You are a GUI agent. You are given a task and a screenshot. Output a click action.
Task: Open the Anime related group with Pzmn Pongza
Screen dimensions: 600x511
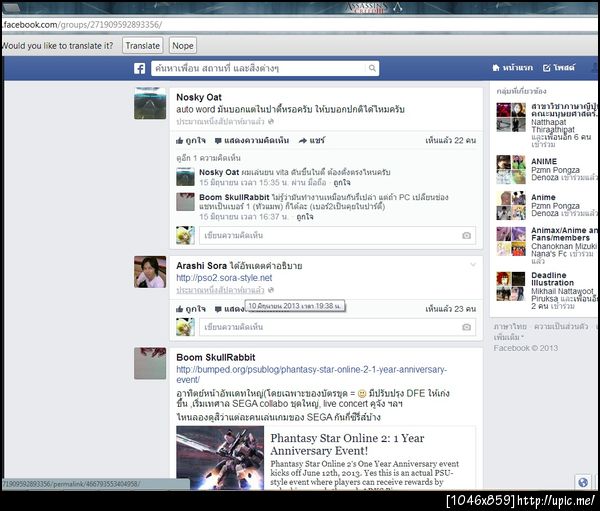543,198
